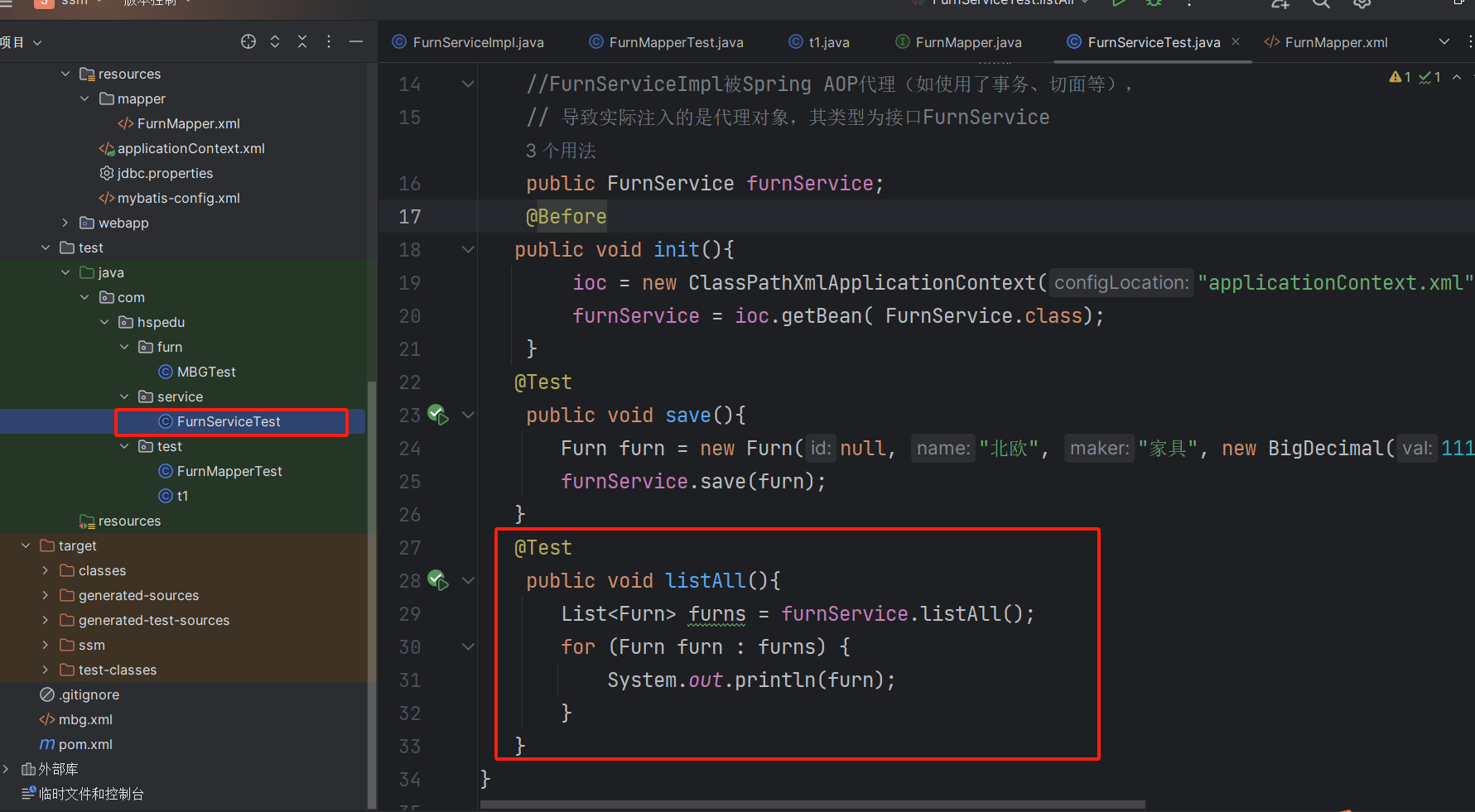Click the expand all icon in project panel
1475x812 pixels.
pos(275,41)
